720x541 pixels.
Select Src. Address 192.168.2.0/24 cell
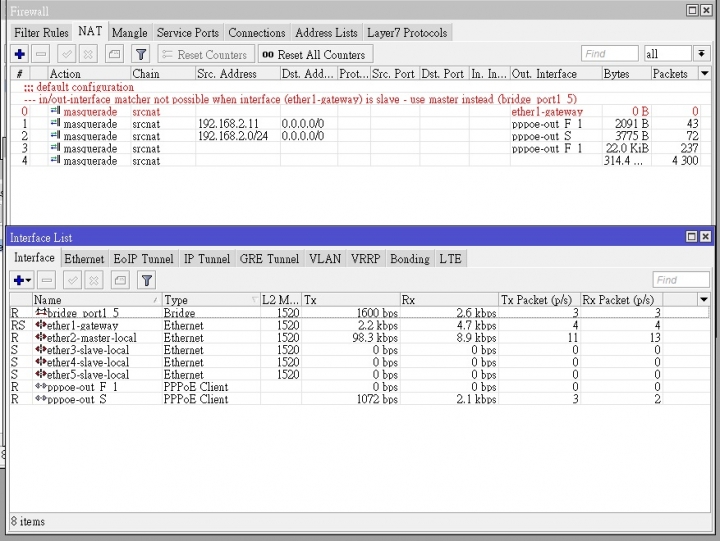pos(238,136)
